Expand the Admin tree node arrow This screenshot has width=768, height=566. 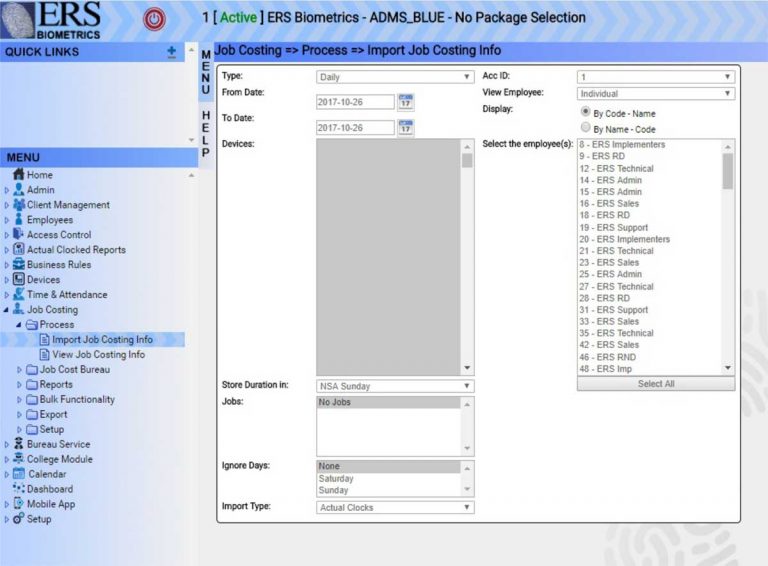click(x=6, y=190)
